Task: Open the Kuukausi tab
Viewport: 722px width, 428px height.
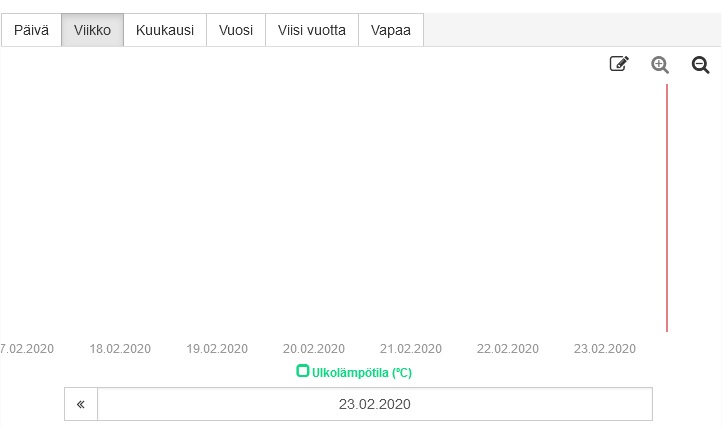Action: (165, 30)
